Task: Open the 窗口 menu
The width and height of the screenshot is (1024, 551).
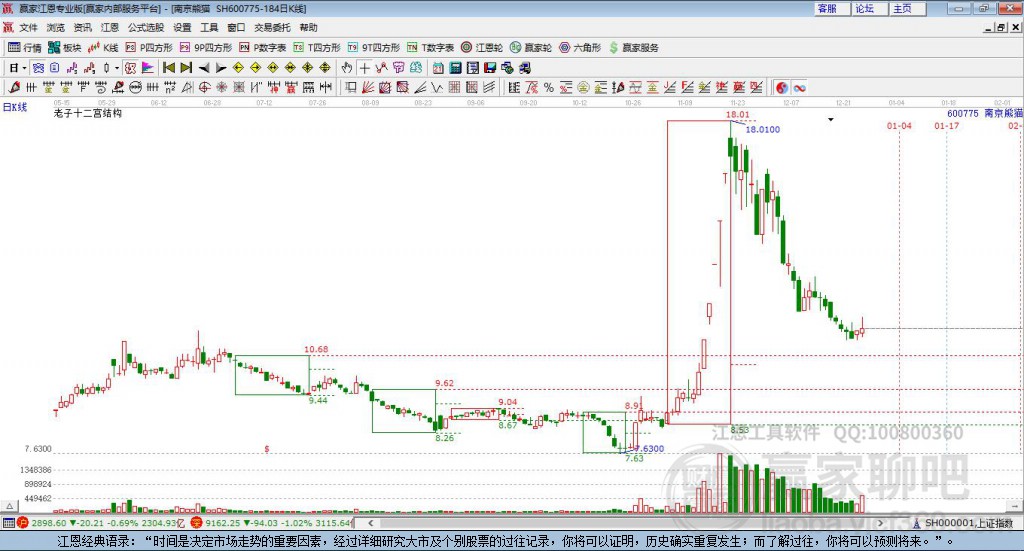Action: [x=236, y=27]
